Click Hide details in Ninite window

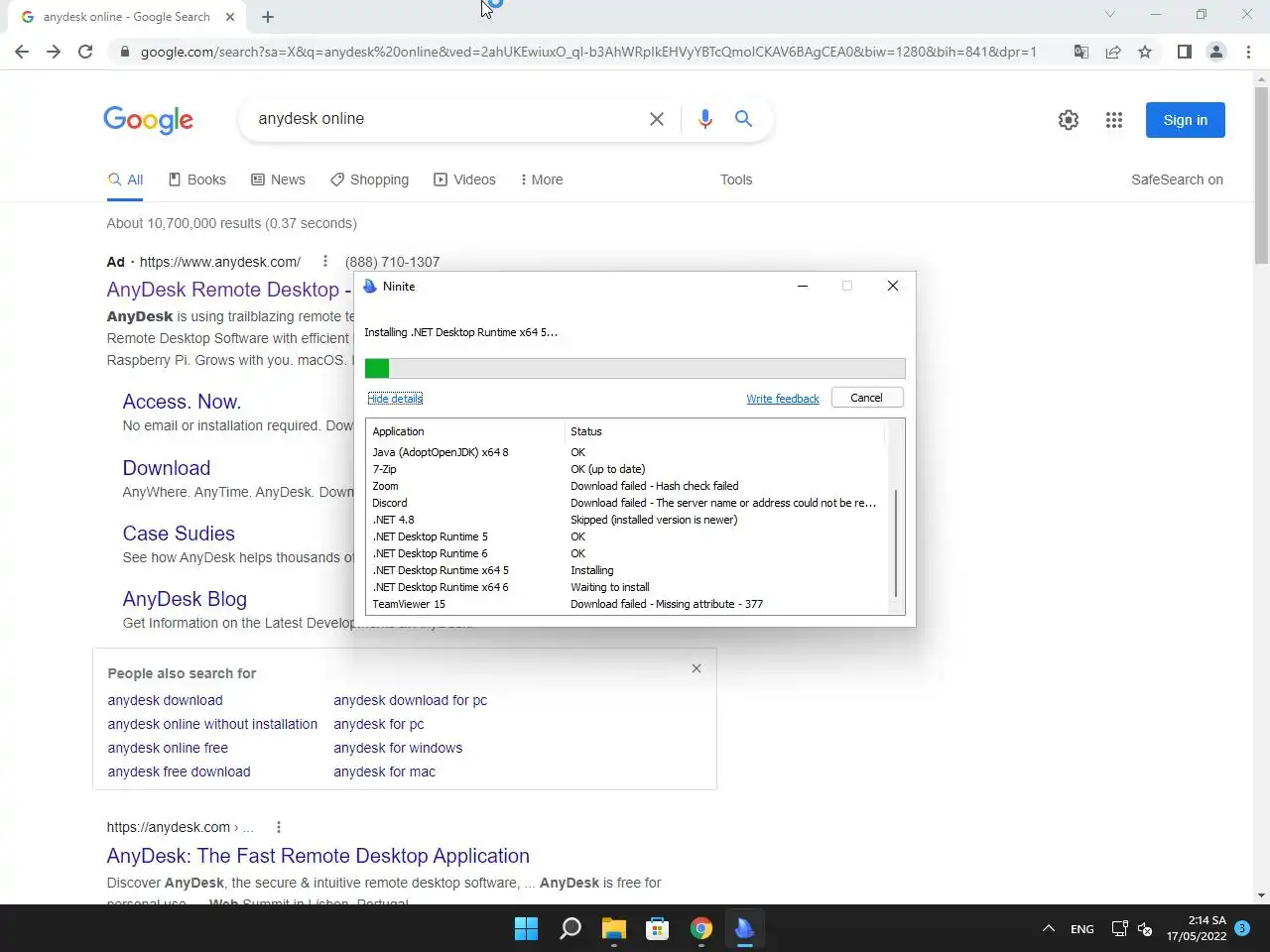(395, 399)
